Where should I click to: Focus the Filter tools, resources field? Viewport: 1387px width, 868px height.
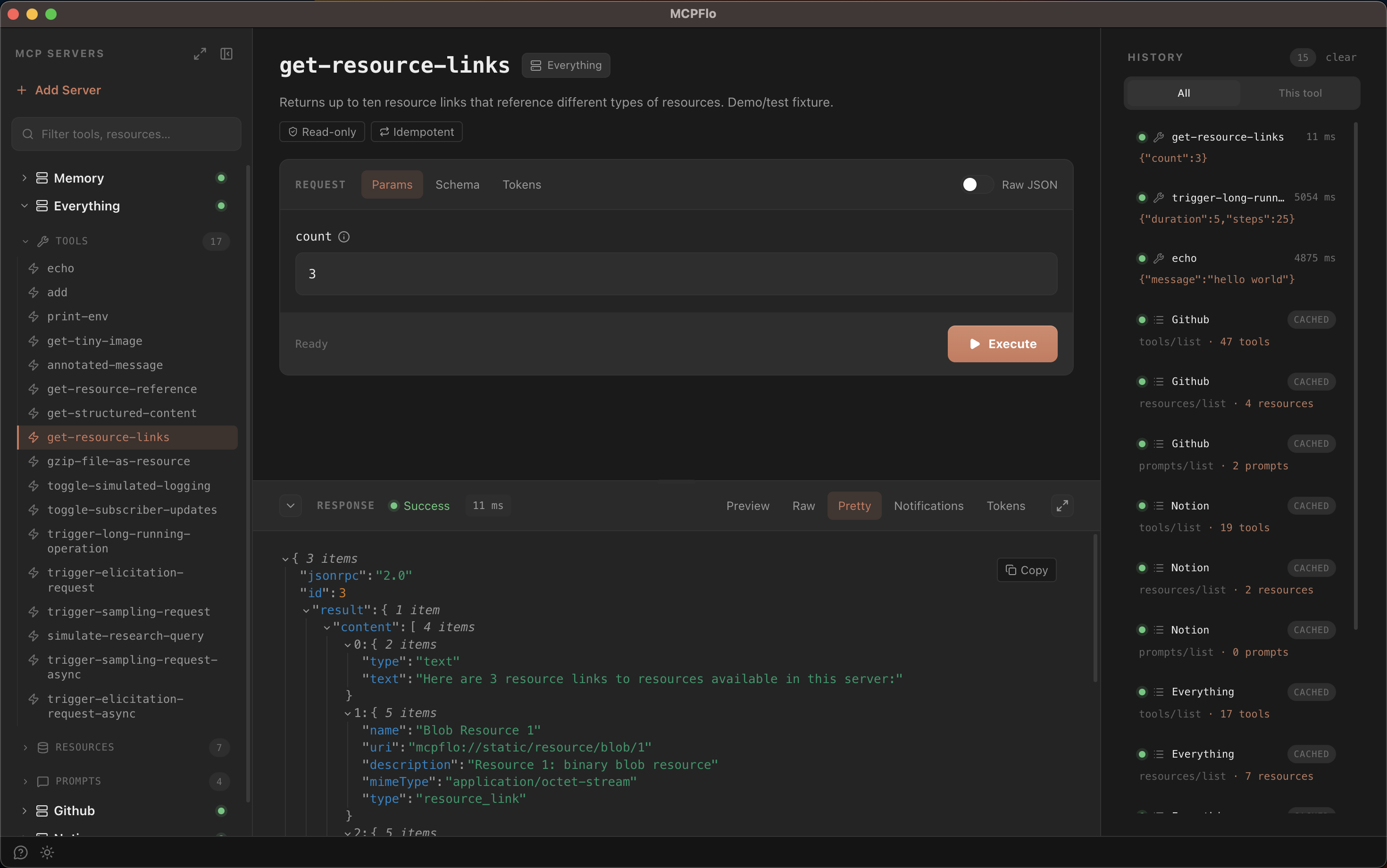coord(126,134)
